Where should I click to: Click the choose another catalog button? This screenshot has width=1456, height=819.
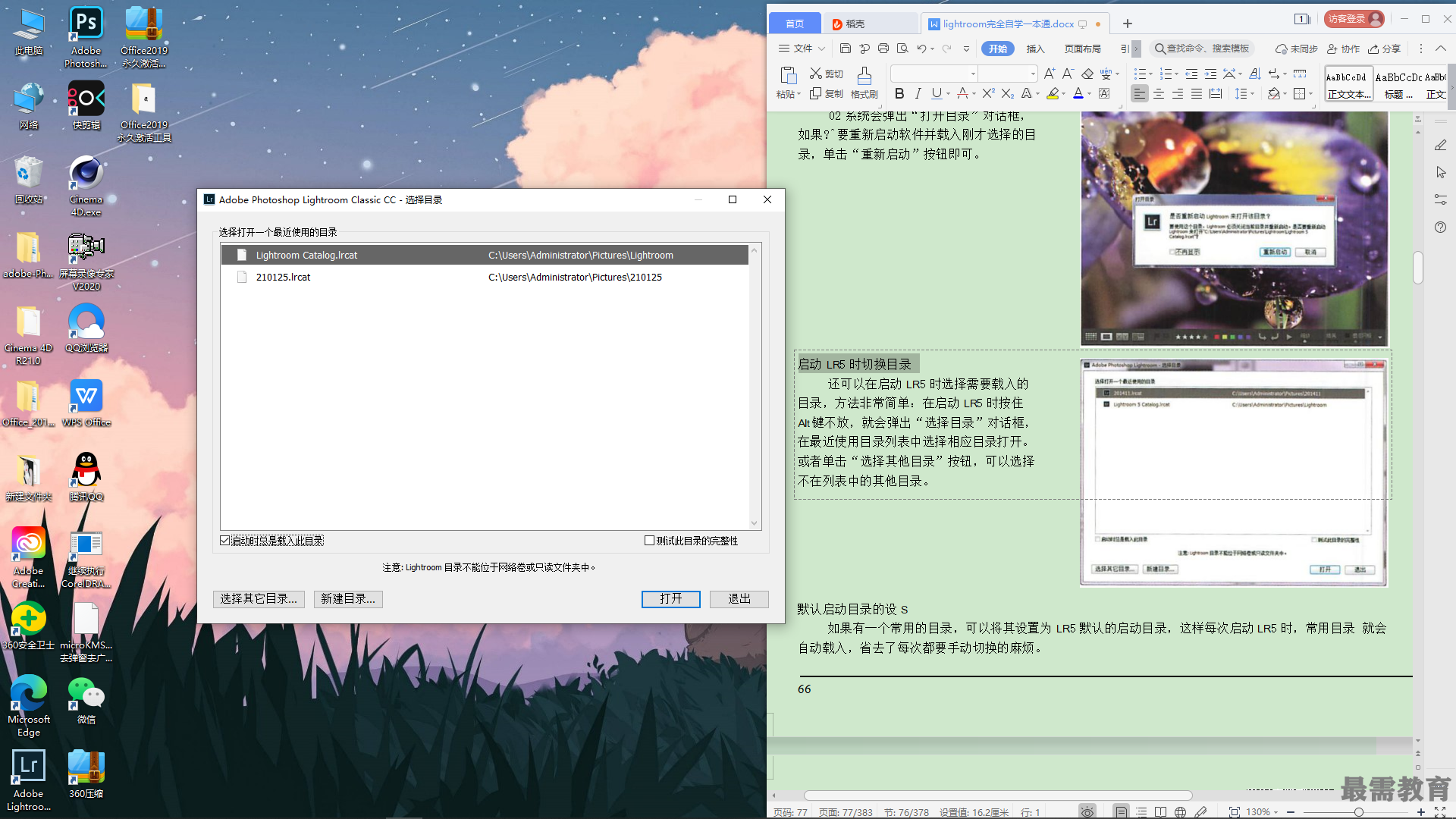pos(259,599)
